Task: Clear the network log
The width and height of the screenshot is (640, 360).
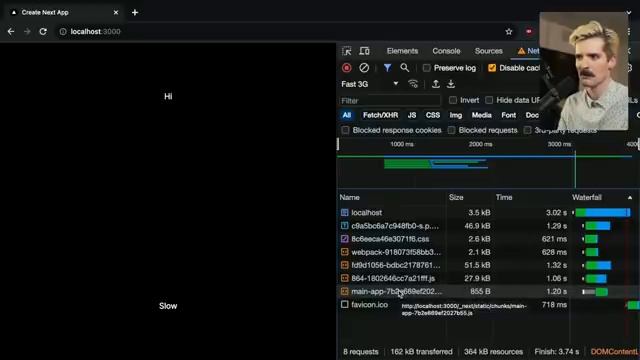Action: point(364,68)
